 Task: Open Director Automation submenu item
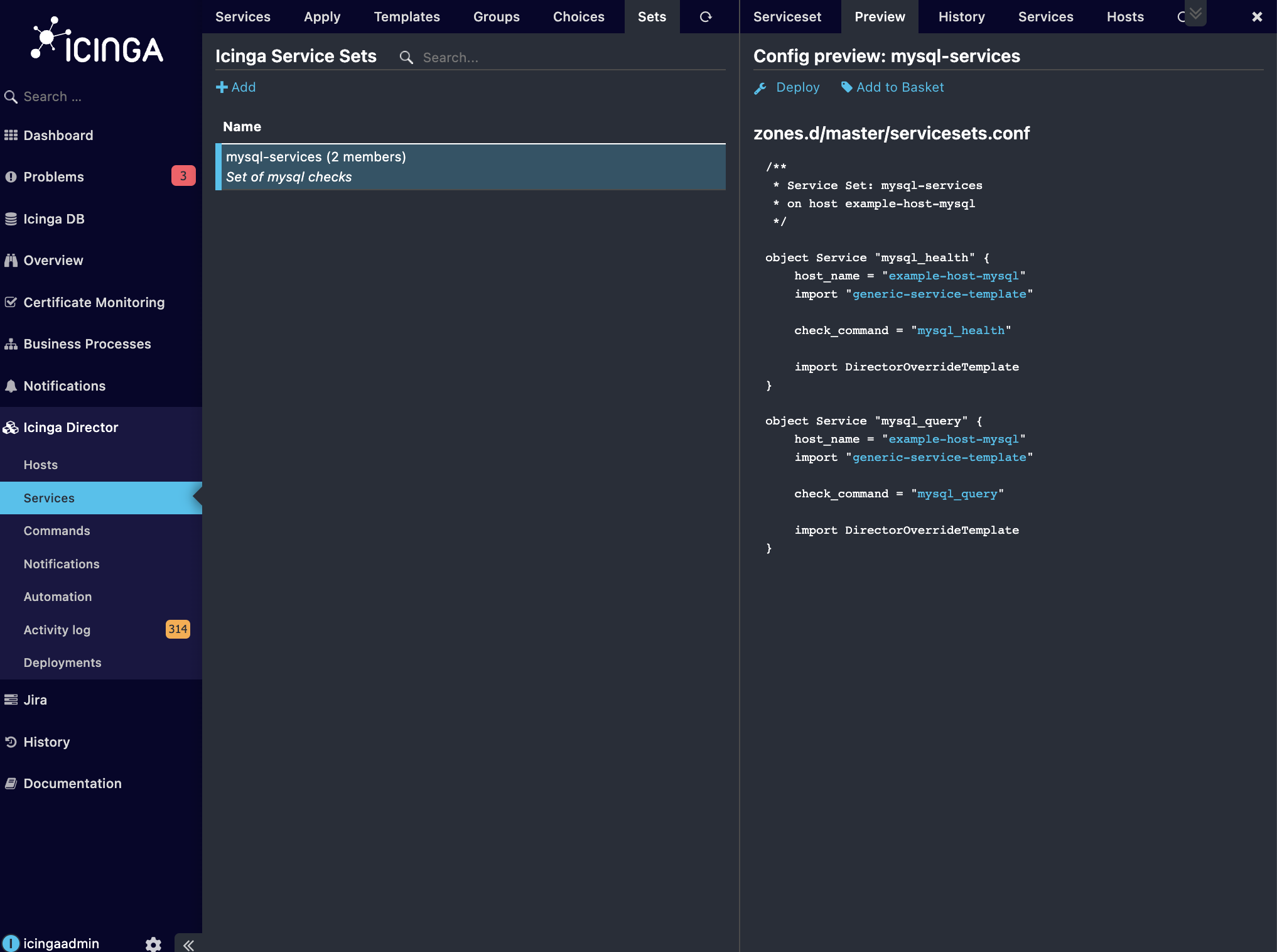101,597
